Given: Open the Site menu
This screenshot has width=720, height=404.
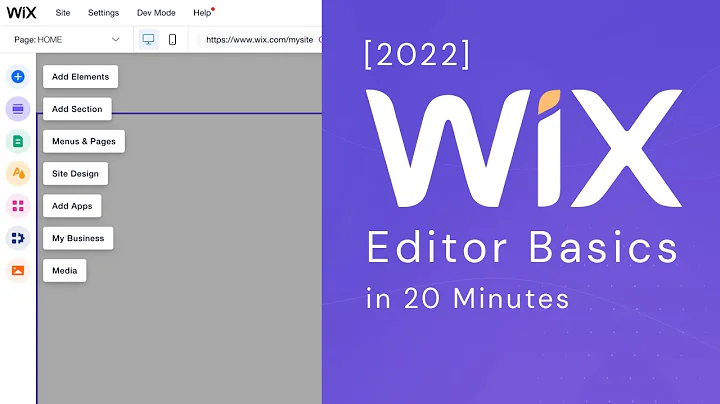Looking at the screenshot, I should point(63,13).
